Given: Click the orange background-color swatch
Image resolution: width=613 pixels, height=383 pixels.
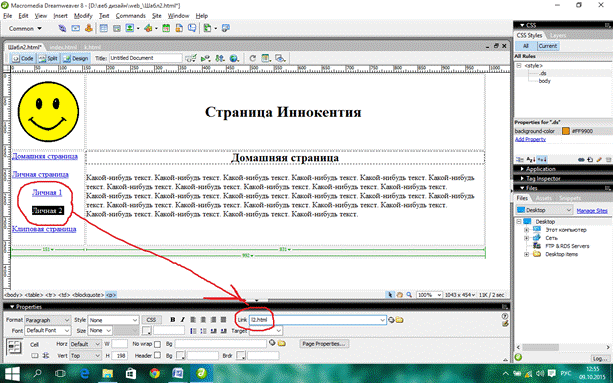Looking at the screenshot, I should [x=565, y=131].
